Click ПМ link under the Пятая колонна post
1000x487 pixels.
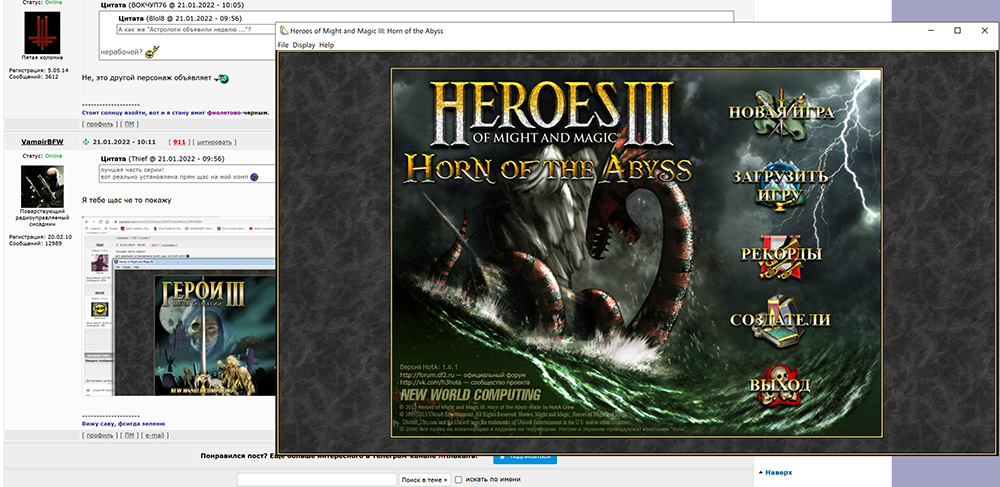click(129, 123)
